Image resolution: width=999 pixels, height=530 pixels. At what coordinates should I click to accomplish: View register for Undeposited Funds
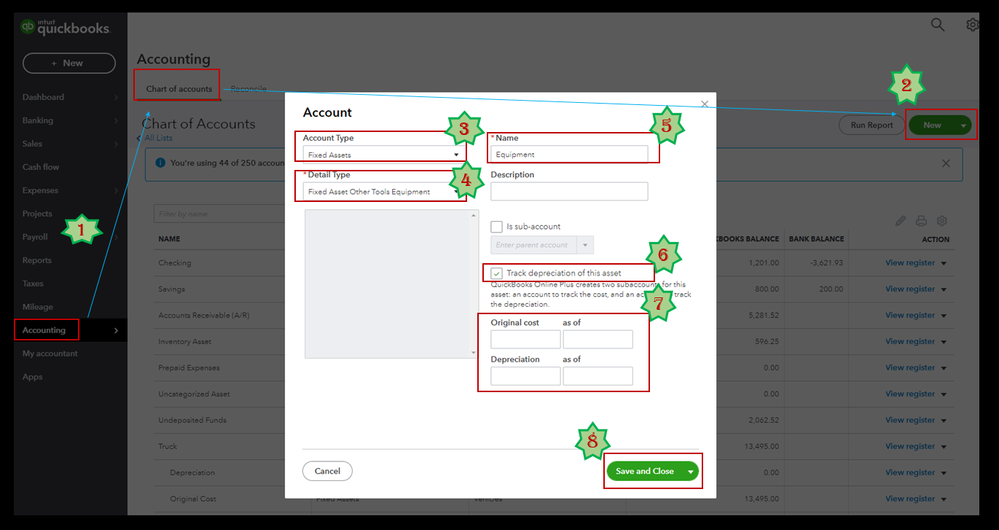(910, 420)
